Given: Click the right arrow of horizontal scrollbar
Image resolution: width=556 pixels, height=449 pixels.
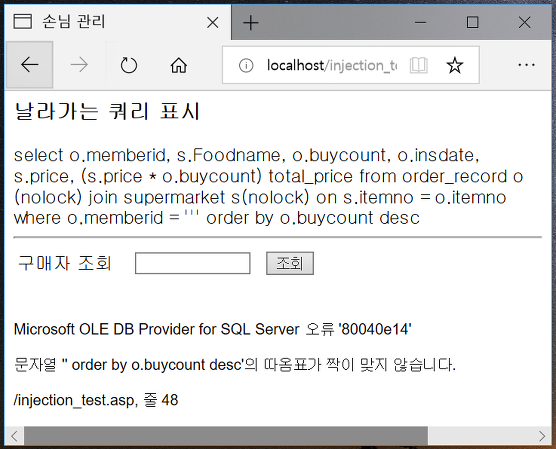Looking at the screenshot, I should [541, 436].
